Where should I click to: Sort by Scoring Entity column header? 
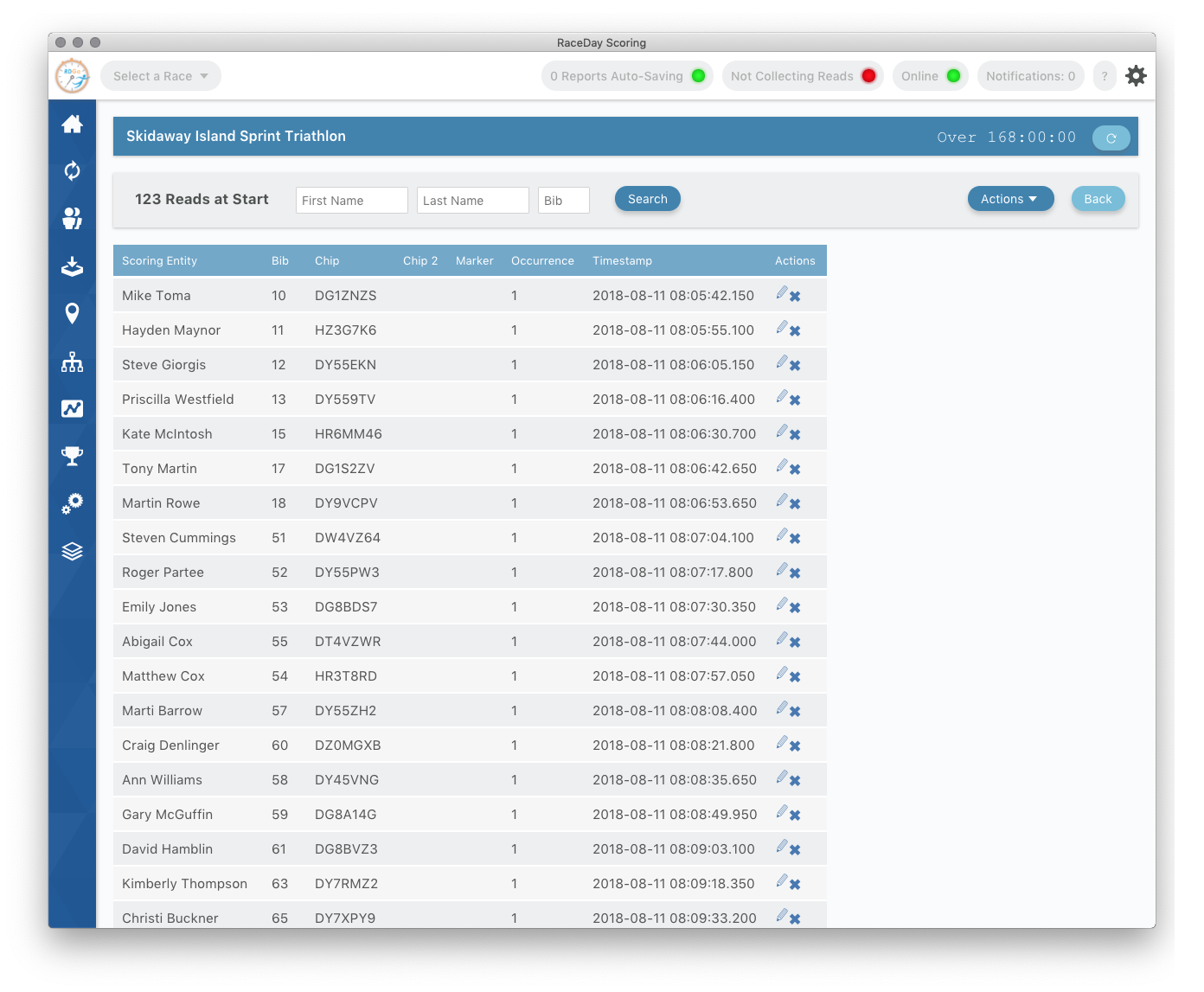click(x=160, y=260)
